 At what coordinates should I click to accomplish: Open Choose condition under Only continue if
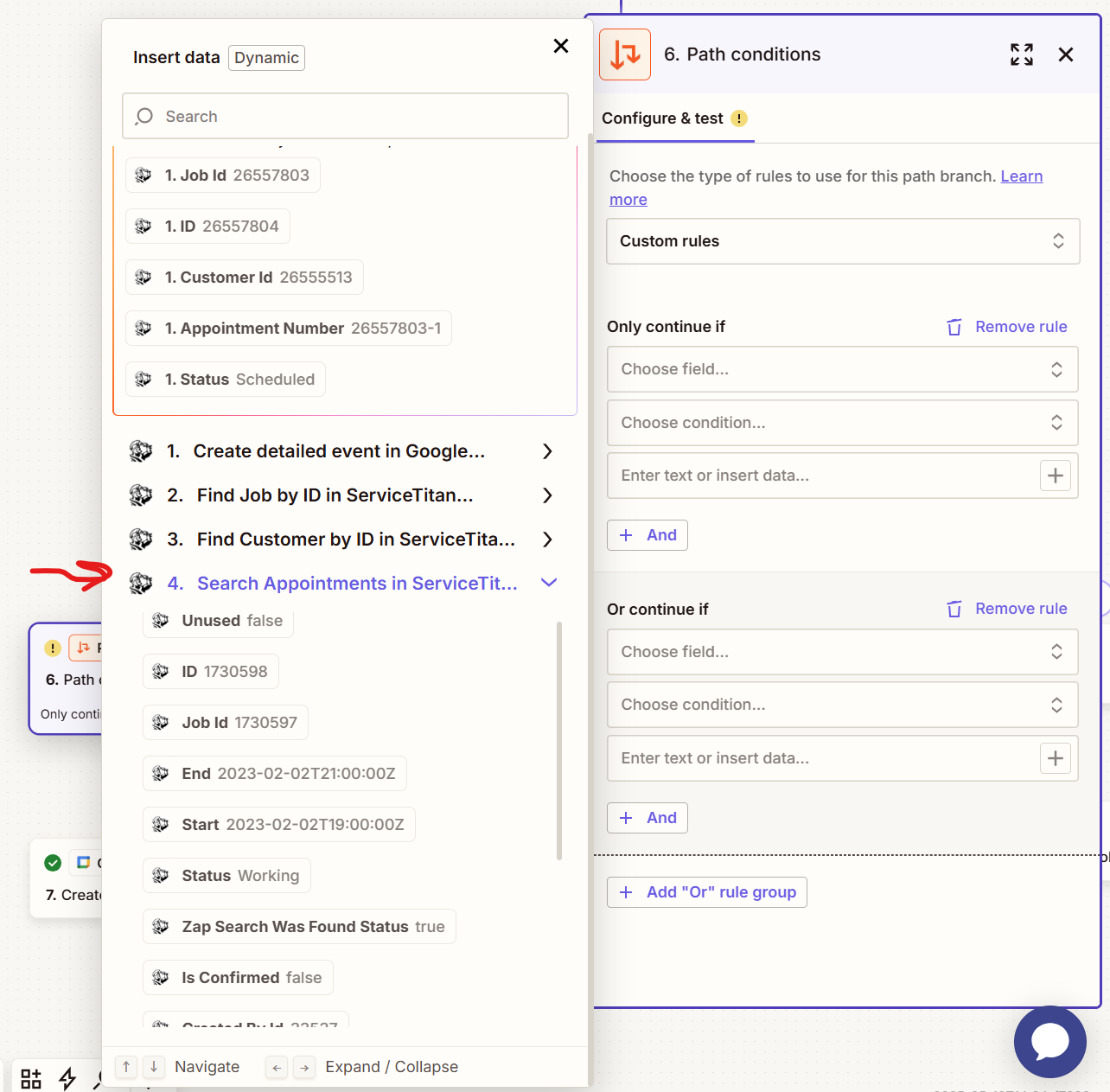click(x=843, y=423)
